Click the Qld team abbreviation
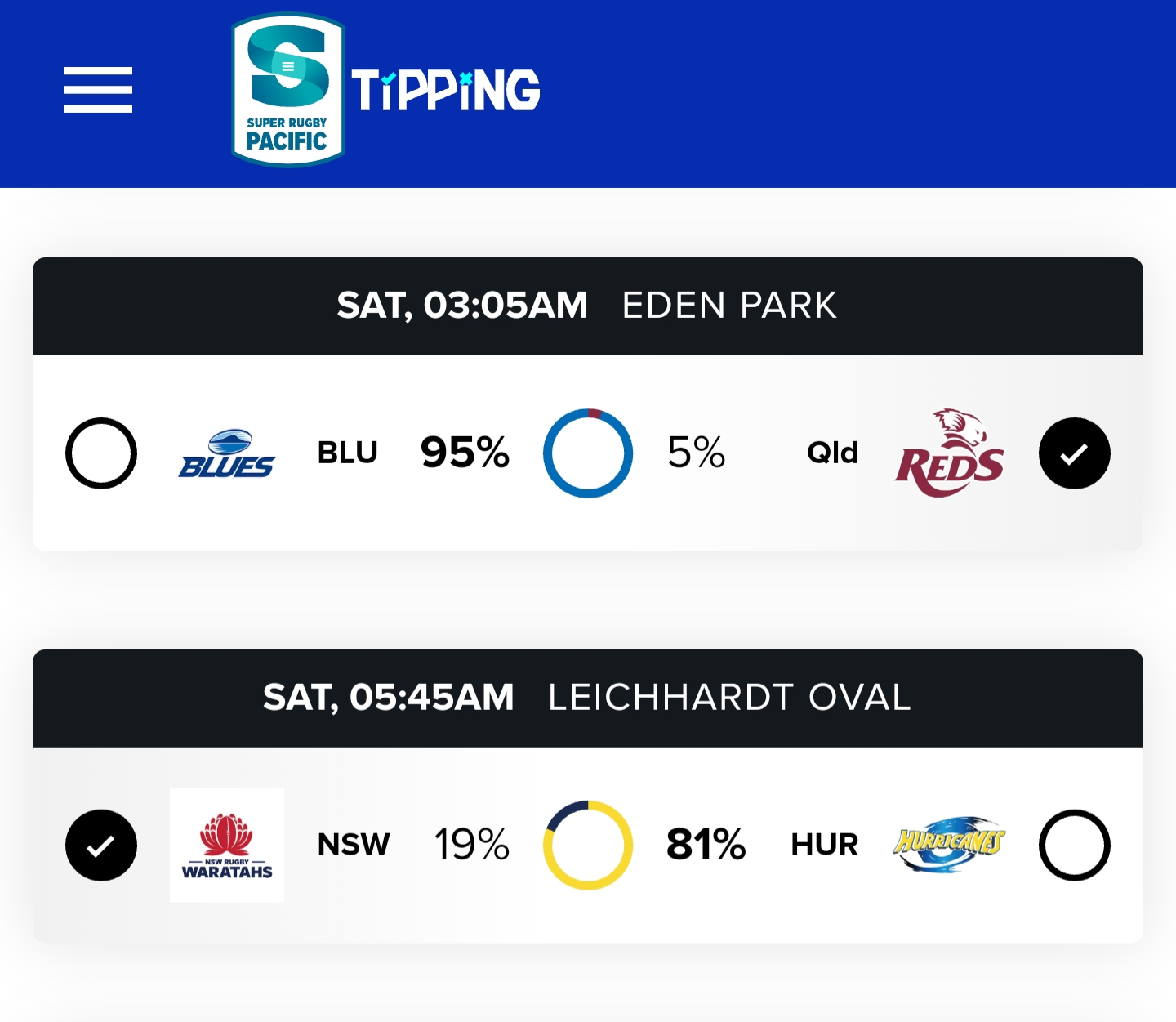Image resolution: width=1176 pixels, height=1022 pixels. (832, 453)
